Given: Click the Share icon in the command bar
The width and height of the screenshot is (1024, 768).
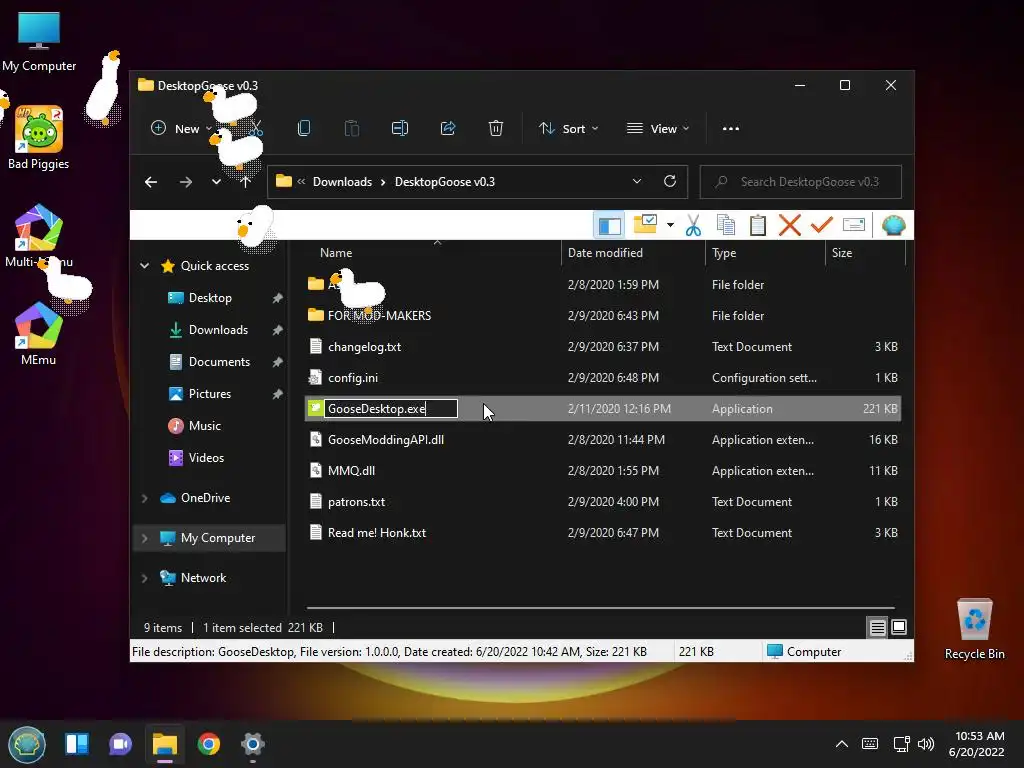Looking at the screenshot, I should click(448, 129).
